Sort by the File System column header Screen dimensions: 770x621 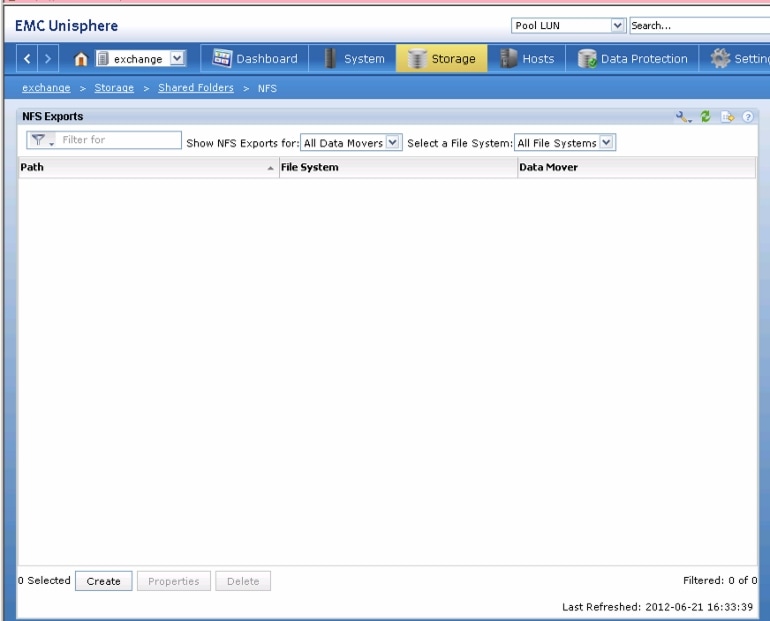click(398, 167)
